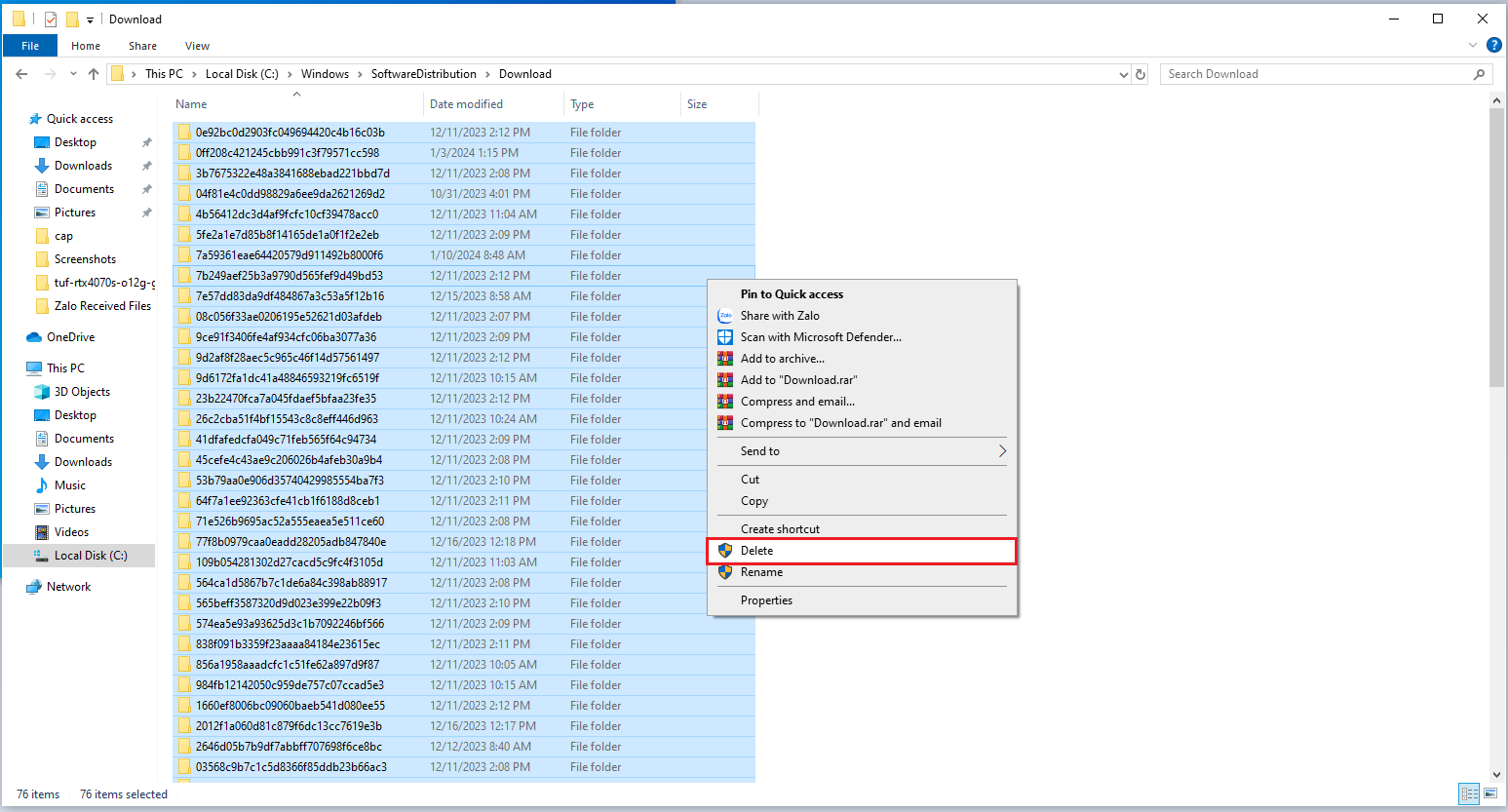Open Zalo Received Files in sidebar
Screen dimensions: 1508x812
click(x=102, y=306)
